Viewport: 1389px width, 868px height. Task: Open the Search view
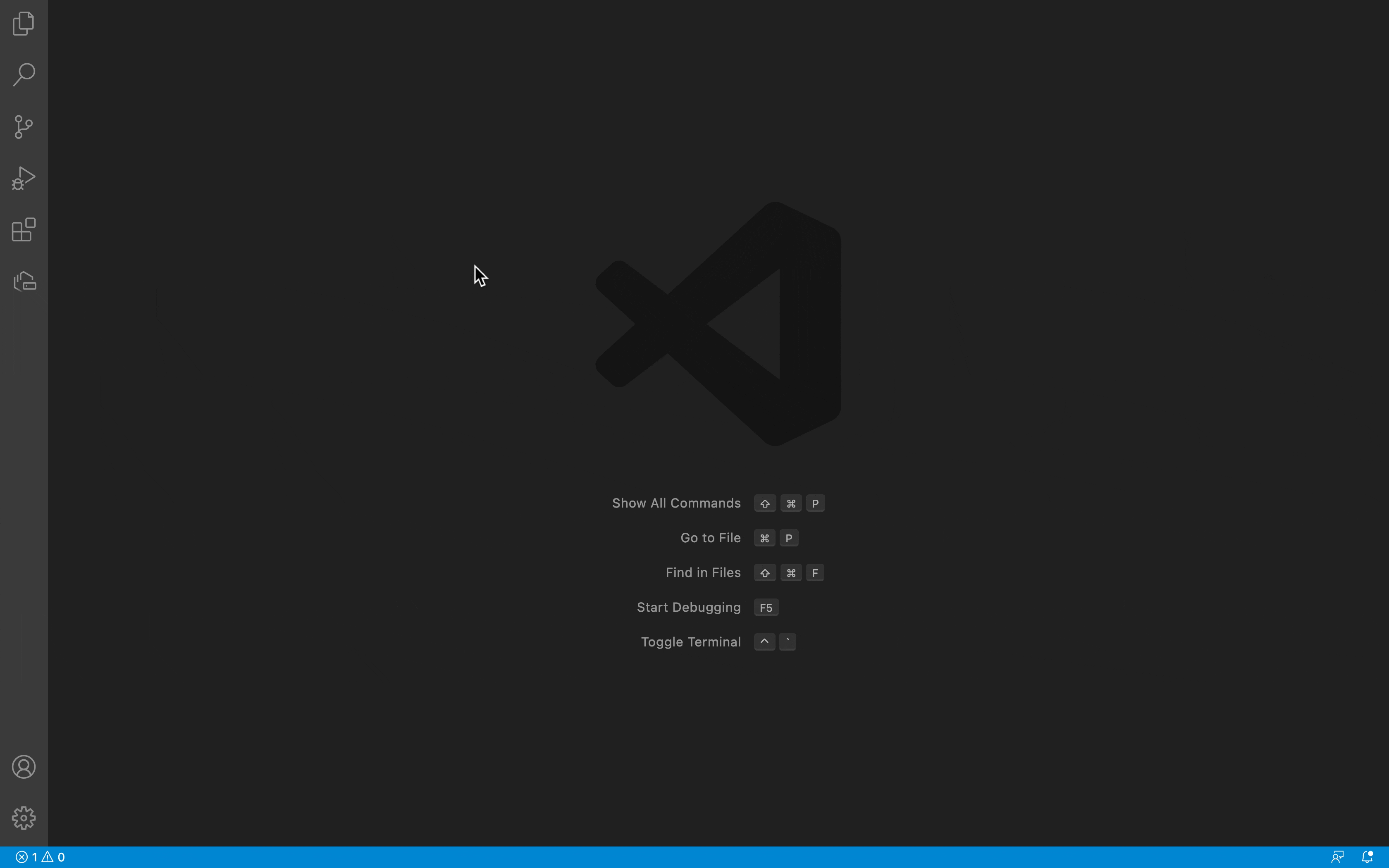tap(24, 75)
